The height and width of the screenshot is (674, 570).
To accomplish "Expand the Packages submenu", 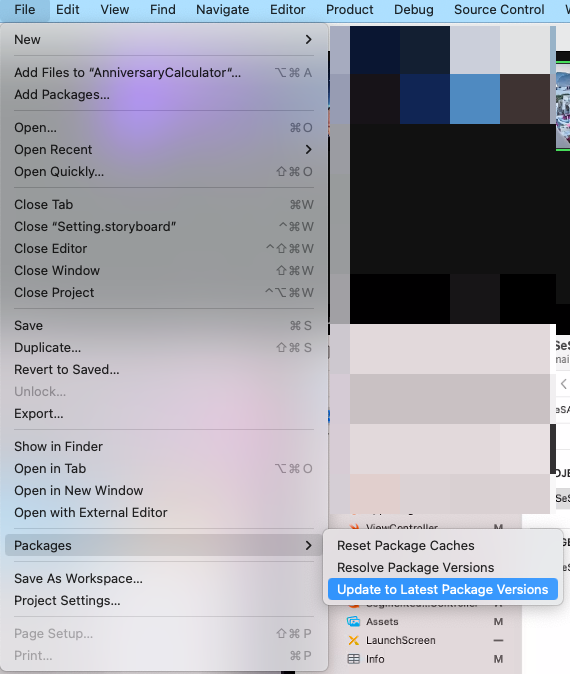I will tap(164, 545).
